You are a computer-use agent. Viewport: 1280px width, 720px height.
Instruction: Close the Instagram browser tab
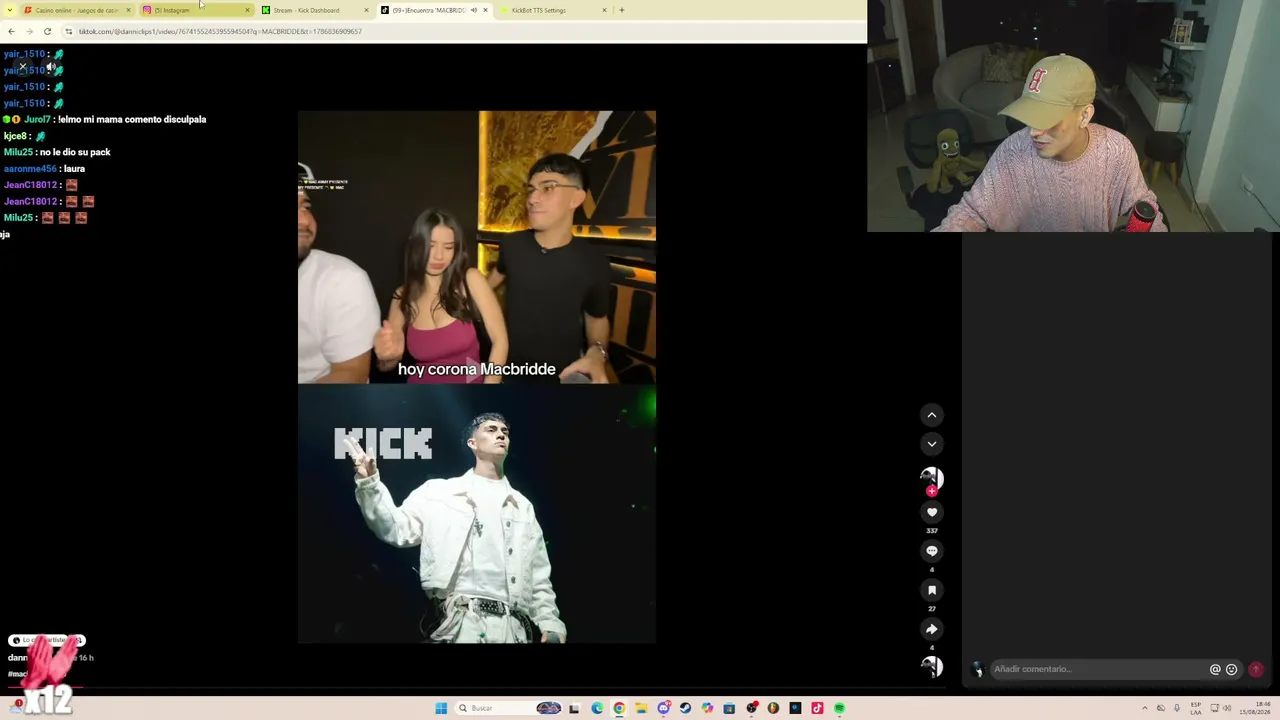click(x=247, y=10)
